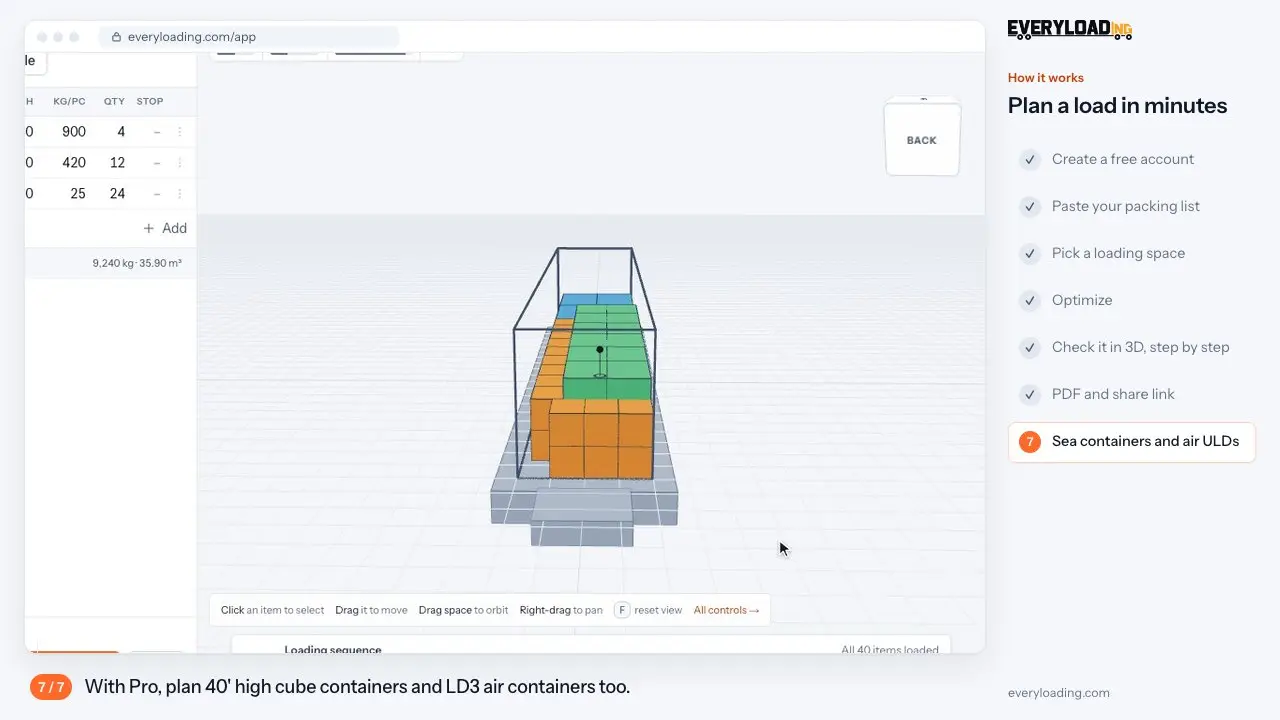Click the blue cargo block in the 3D view
The image size is (1280, 720).
pos(595,300)
